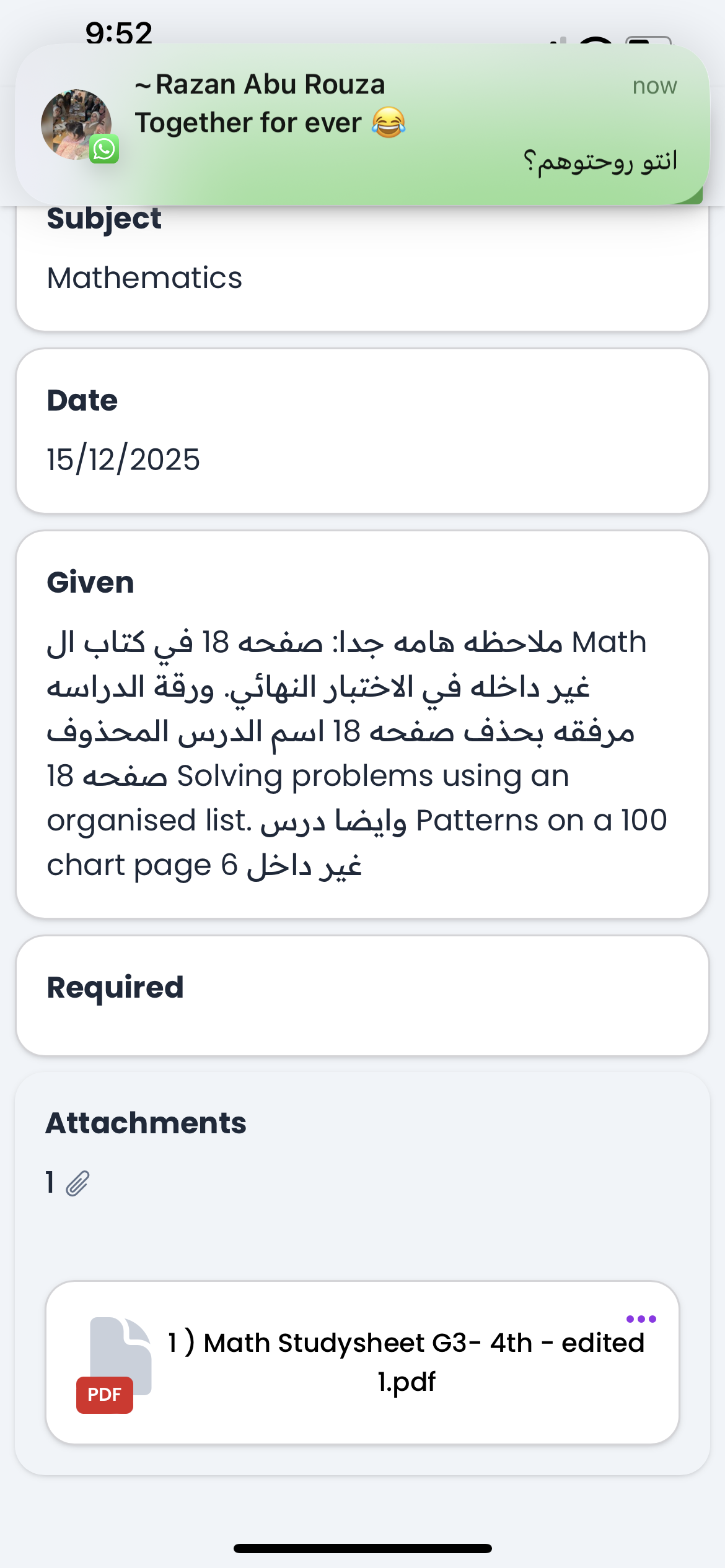Tap the Date field heading
The width and height of the screenshot is (725, 1568).
[82, 400]
